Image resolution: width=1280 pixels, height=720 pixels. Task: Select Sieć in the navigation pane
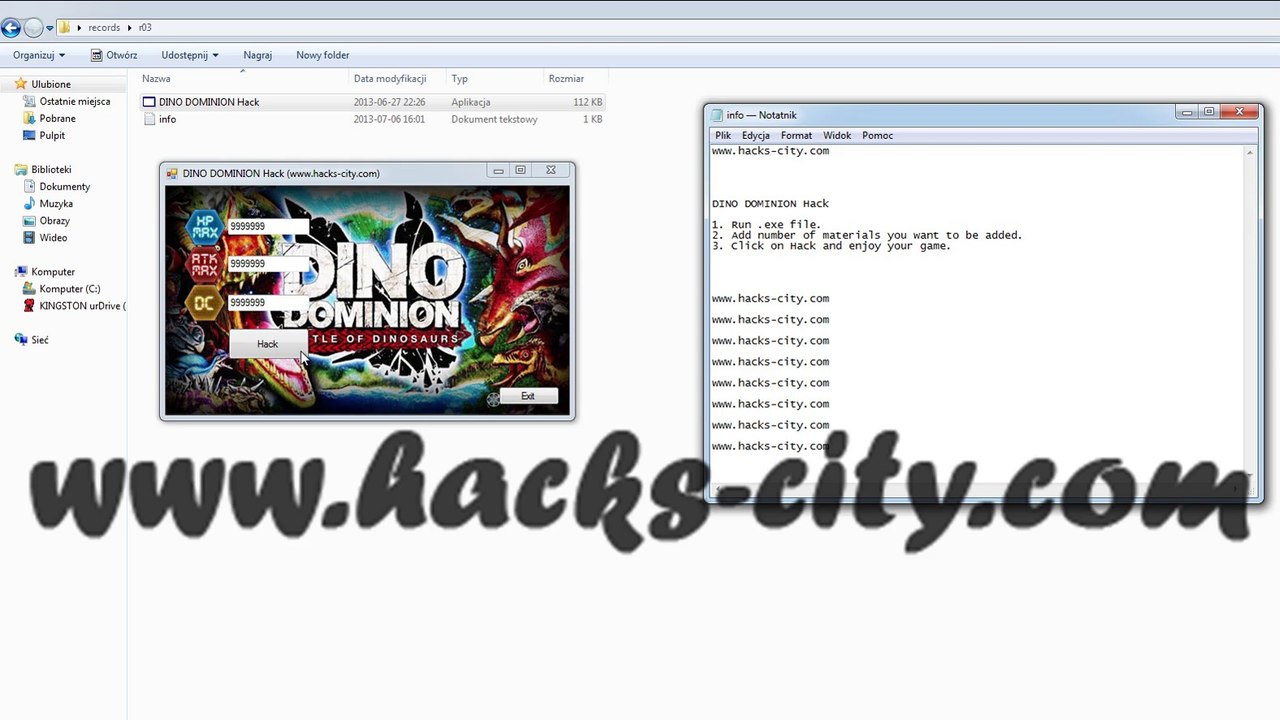click(x=40, y=340)
